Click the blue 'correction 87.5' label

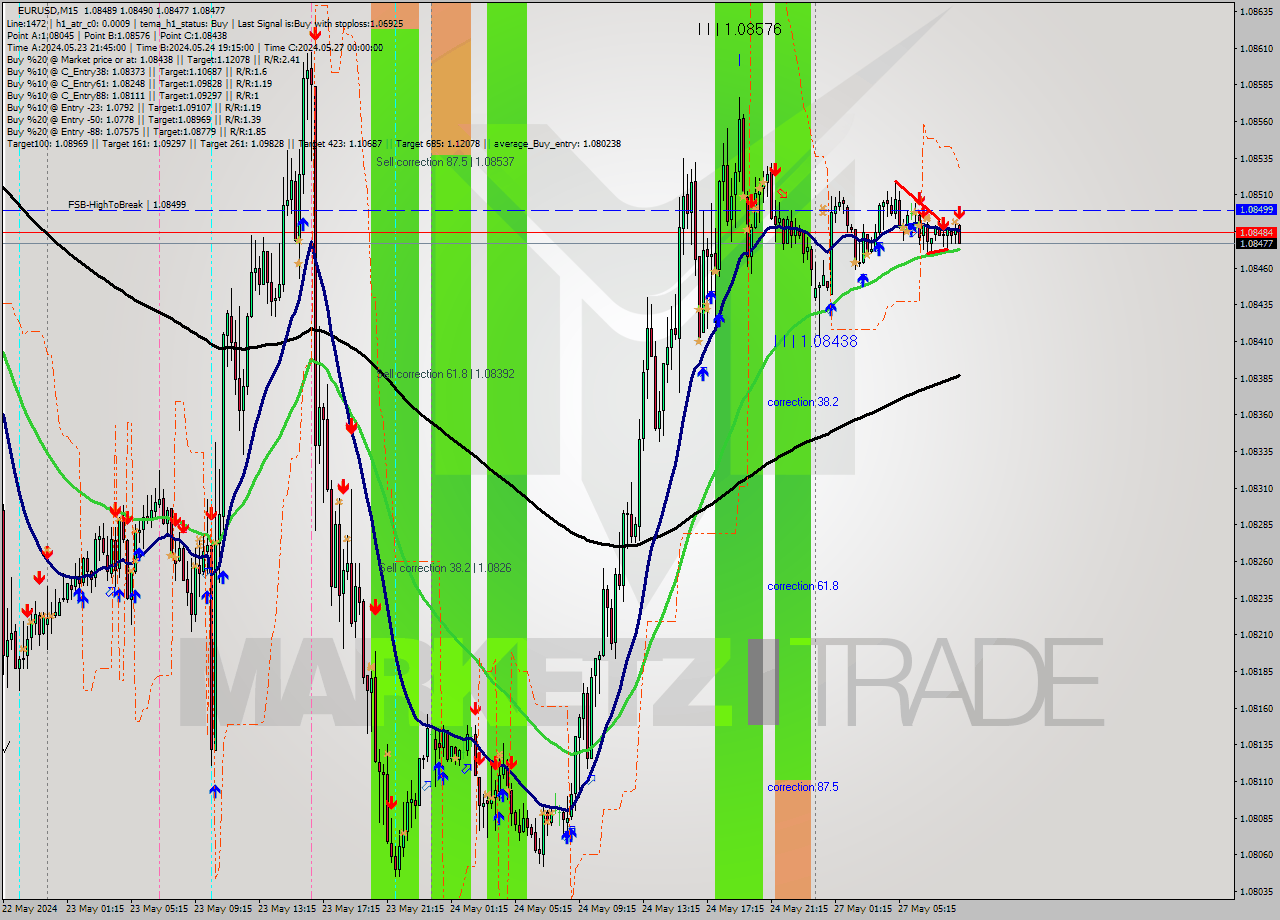pos(803,787)
